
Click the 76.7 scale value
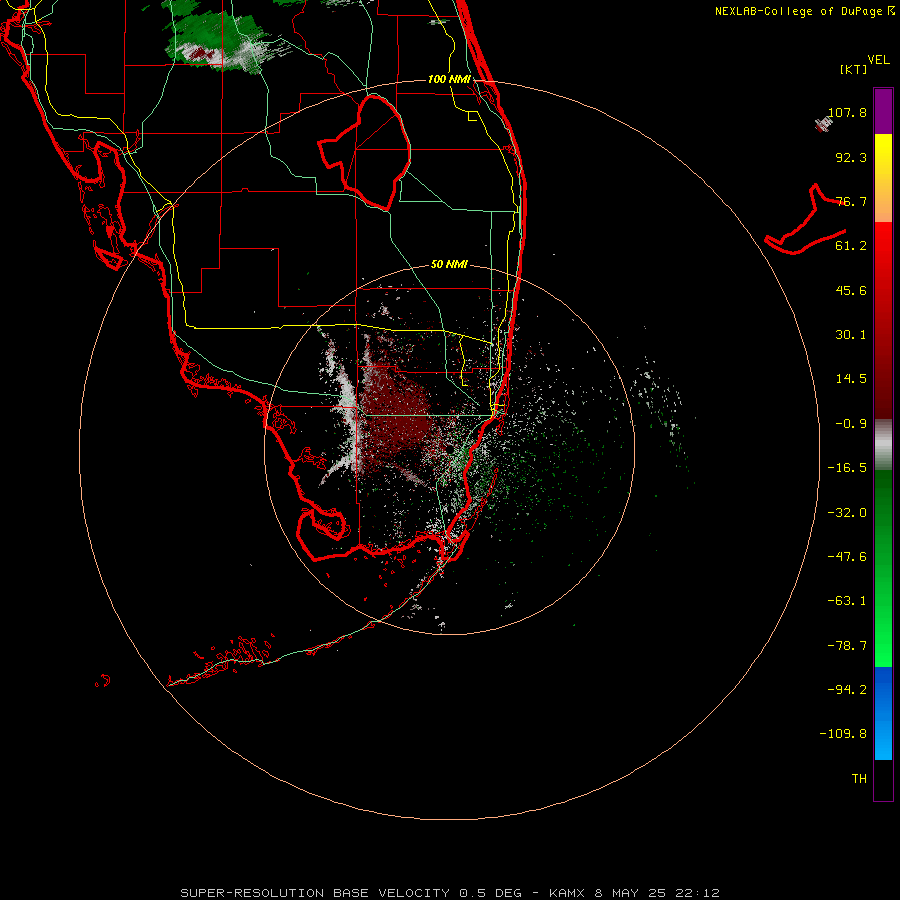click(851, 201)
